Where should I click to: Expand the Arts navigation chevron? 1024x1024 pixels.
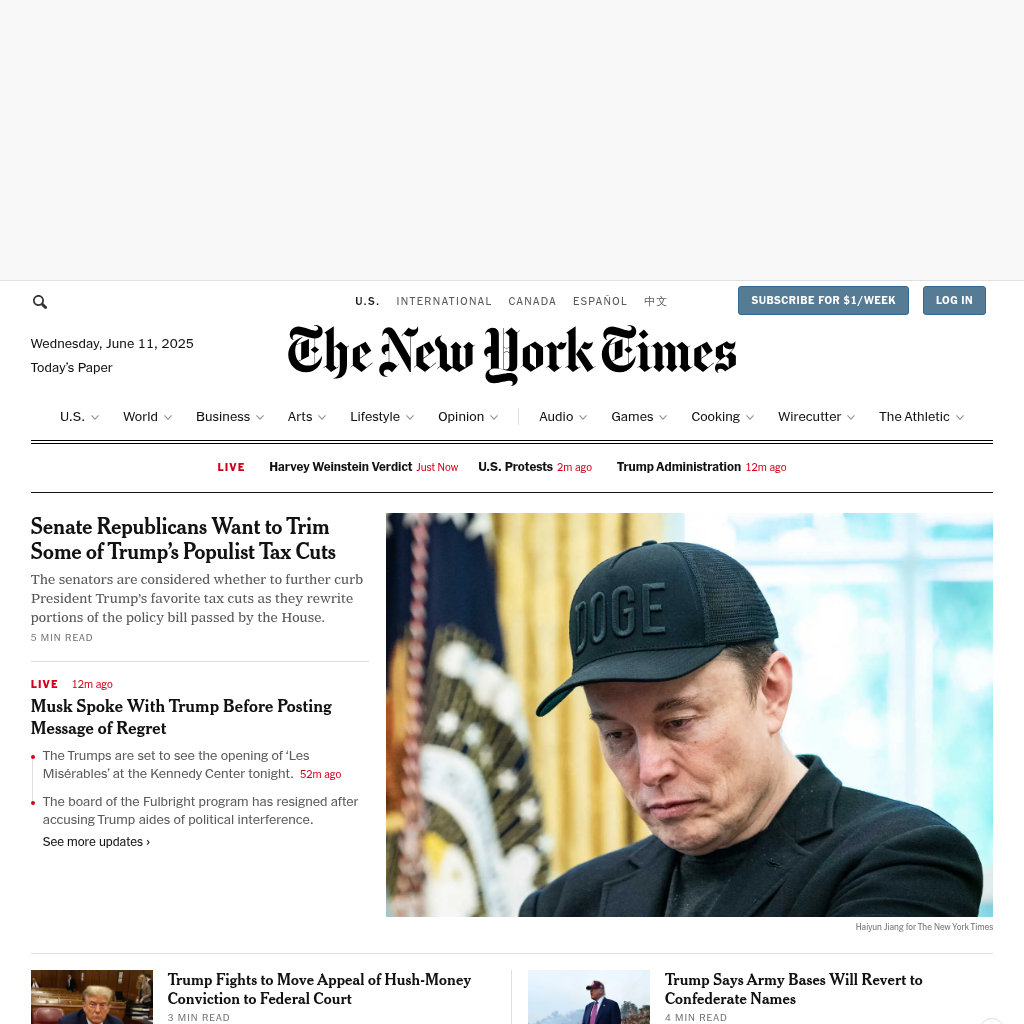(322, 417)
